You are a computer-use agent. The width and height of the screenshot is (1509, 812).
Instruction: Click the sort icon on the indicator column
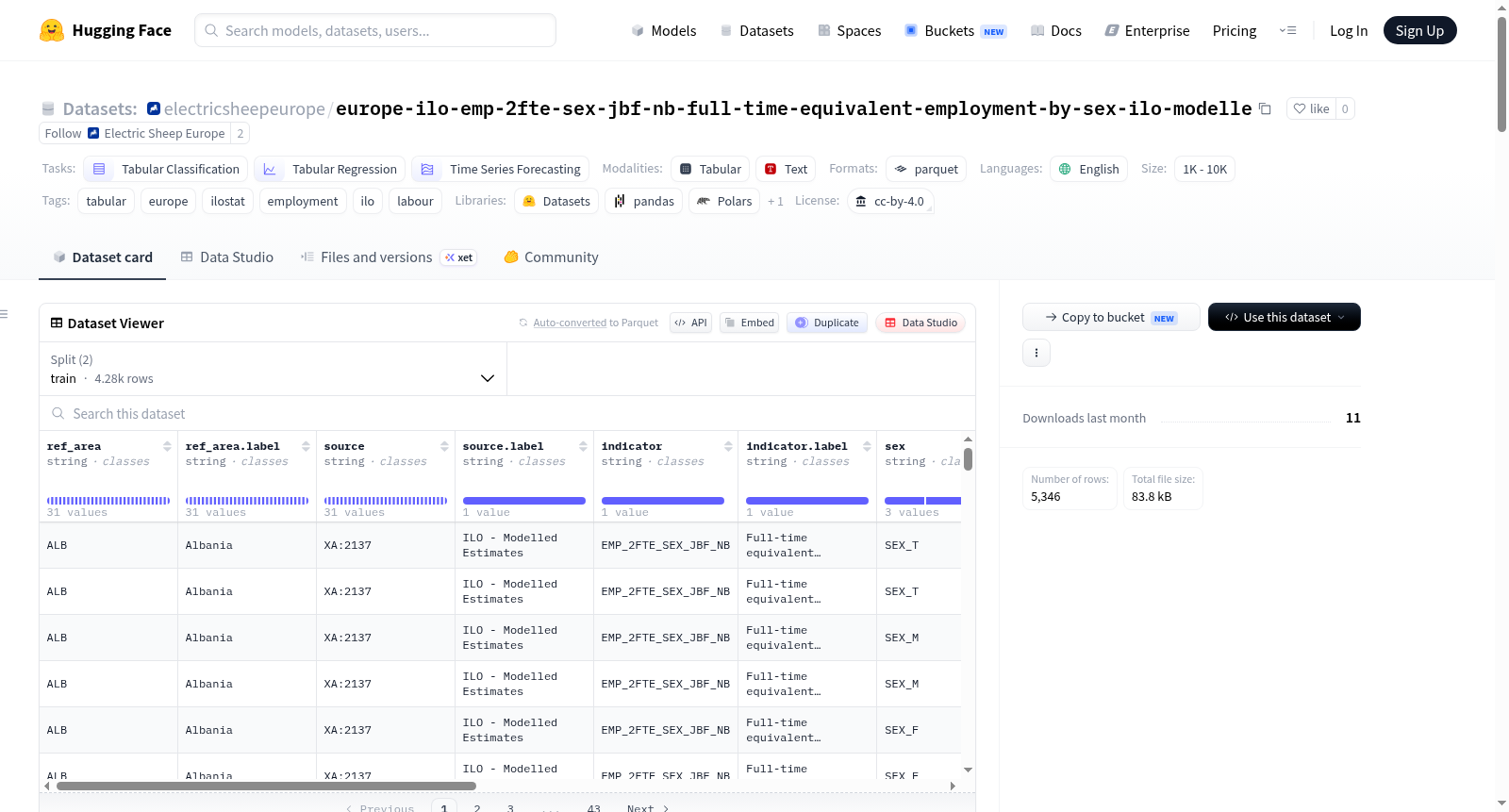pyautogui.click(x=728, y=446)
